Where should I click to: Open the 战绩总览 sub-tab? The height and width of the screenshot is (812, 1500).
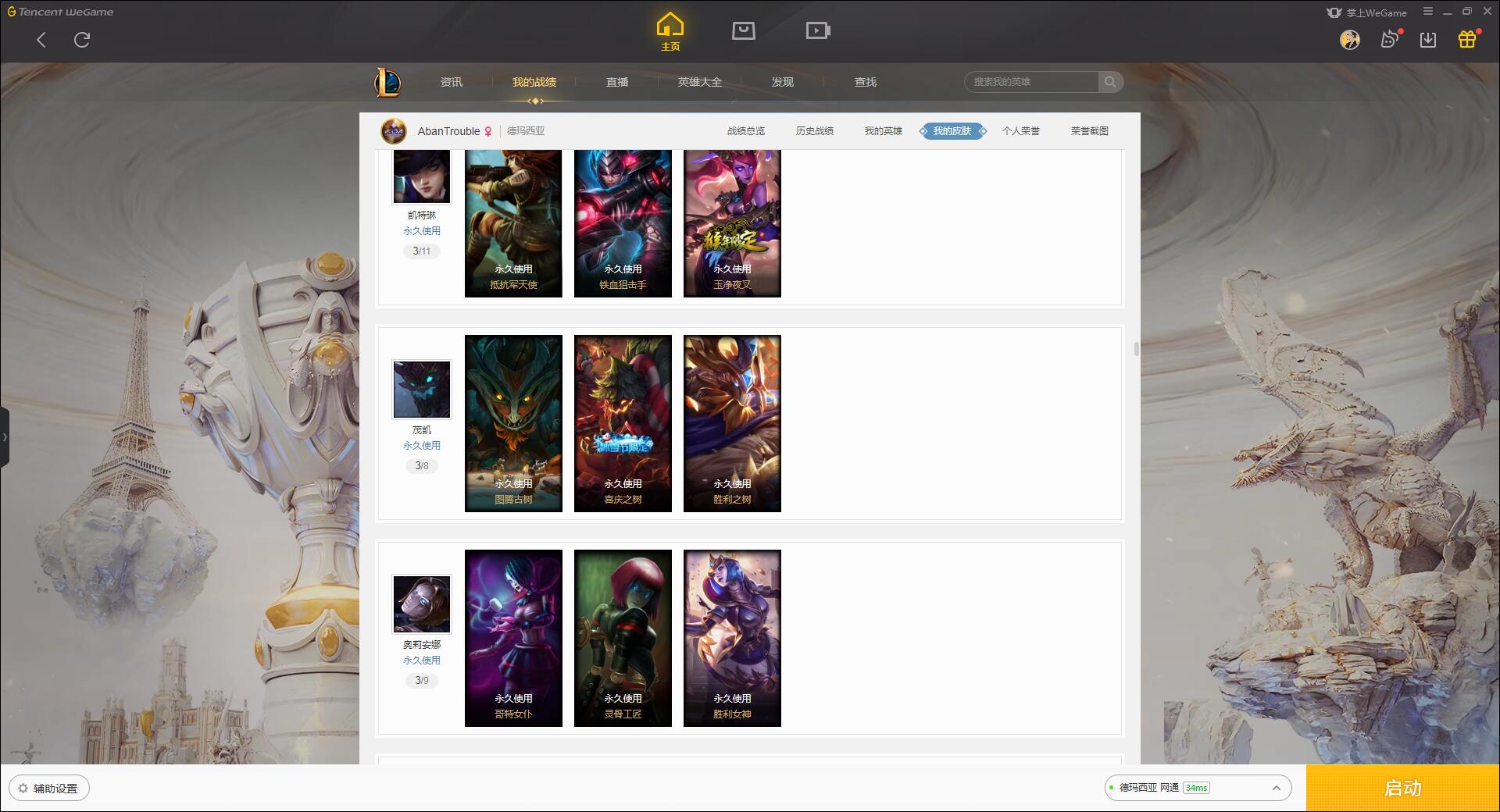(746, 131)
